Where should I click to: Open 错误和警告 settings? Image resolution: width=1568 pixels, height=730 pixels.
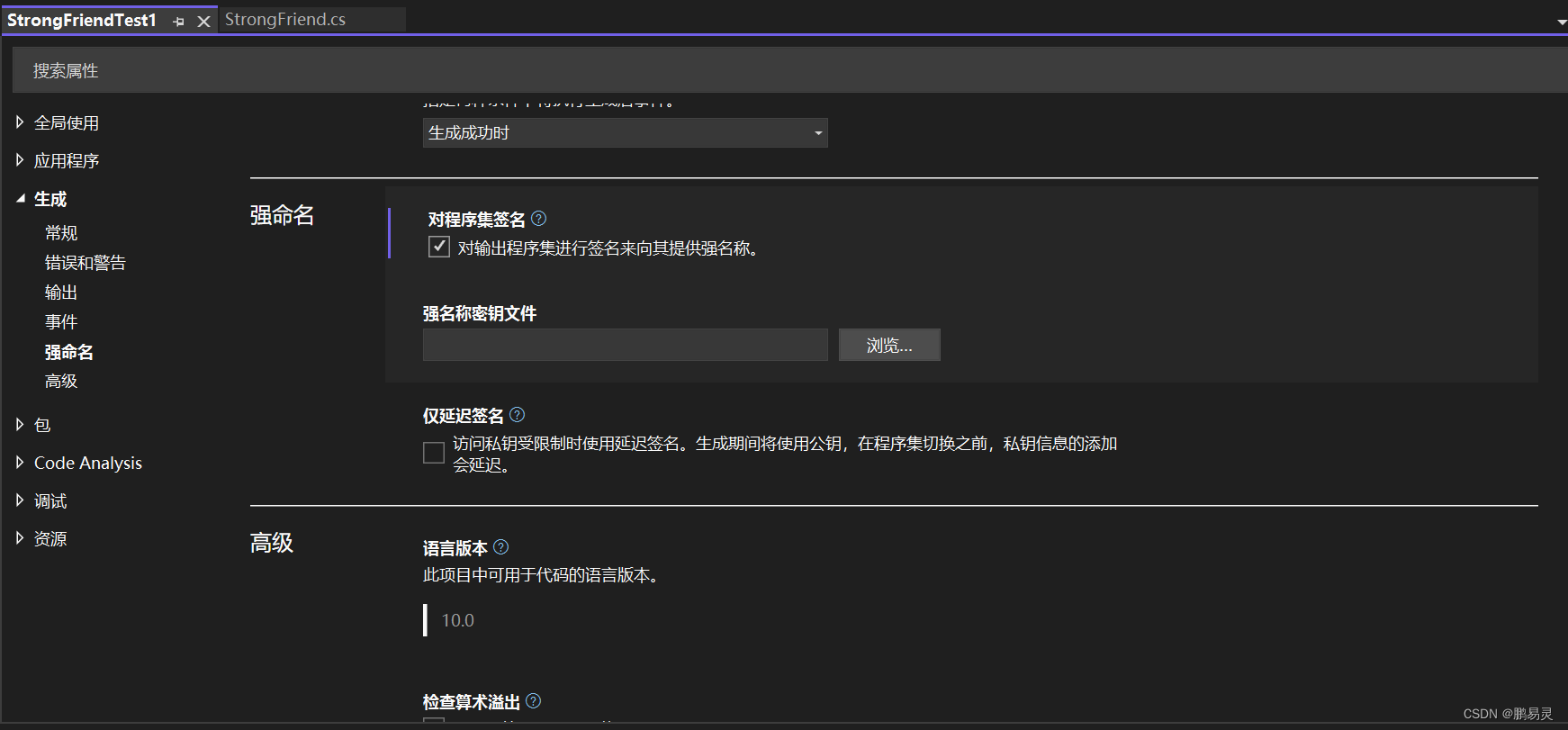(x=86, y=263)
